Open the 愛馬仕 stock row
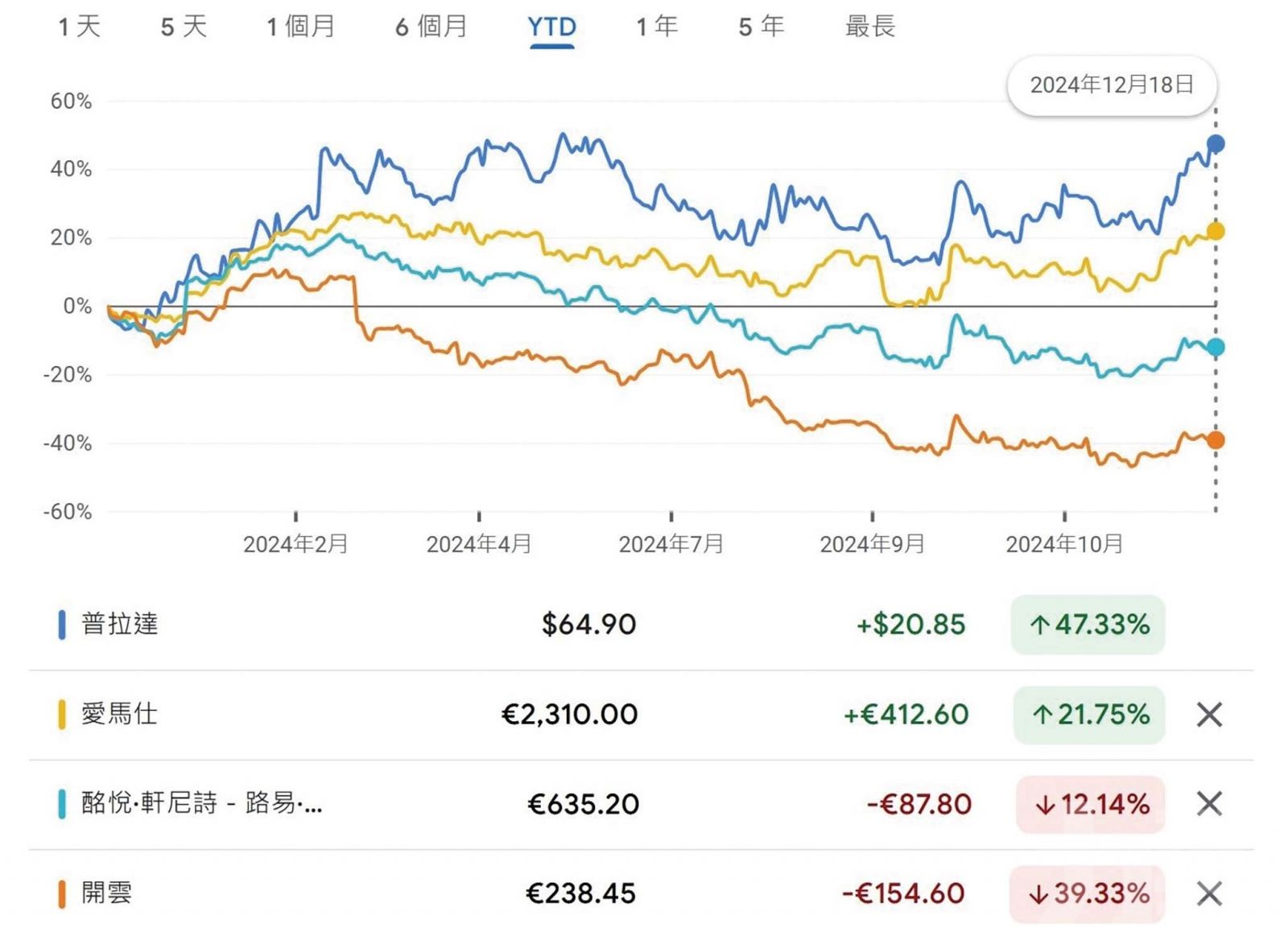Screen dimensions: 1288x936 click(641, 715)
